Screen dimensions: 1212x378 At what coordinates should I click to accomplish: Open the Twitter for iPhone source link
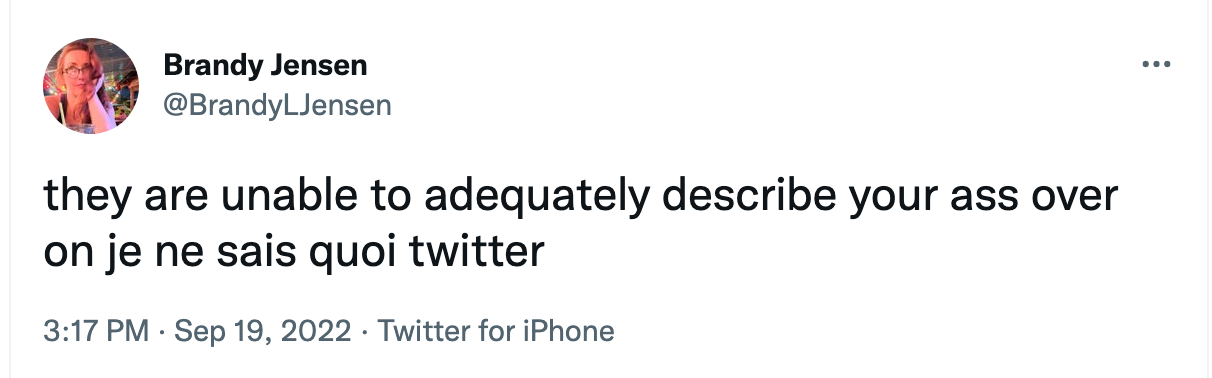click(x=495, y=330)
